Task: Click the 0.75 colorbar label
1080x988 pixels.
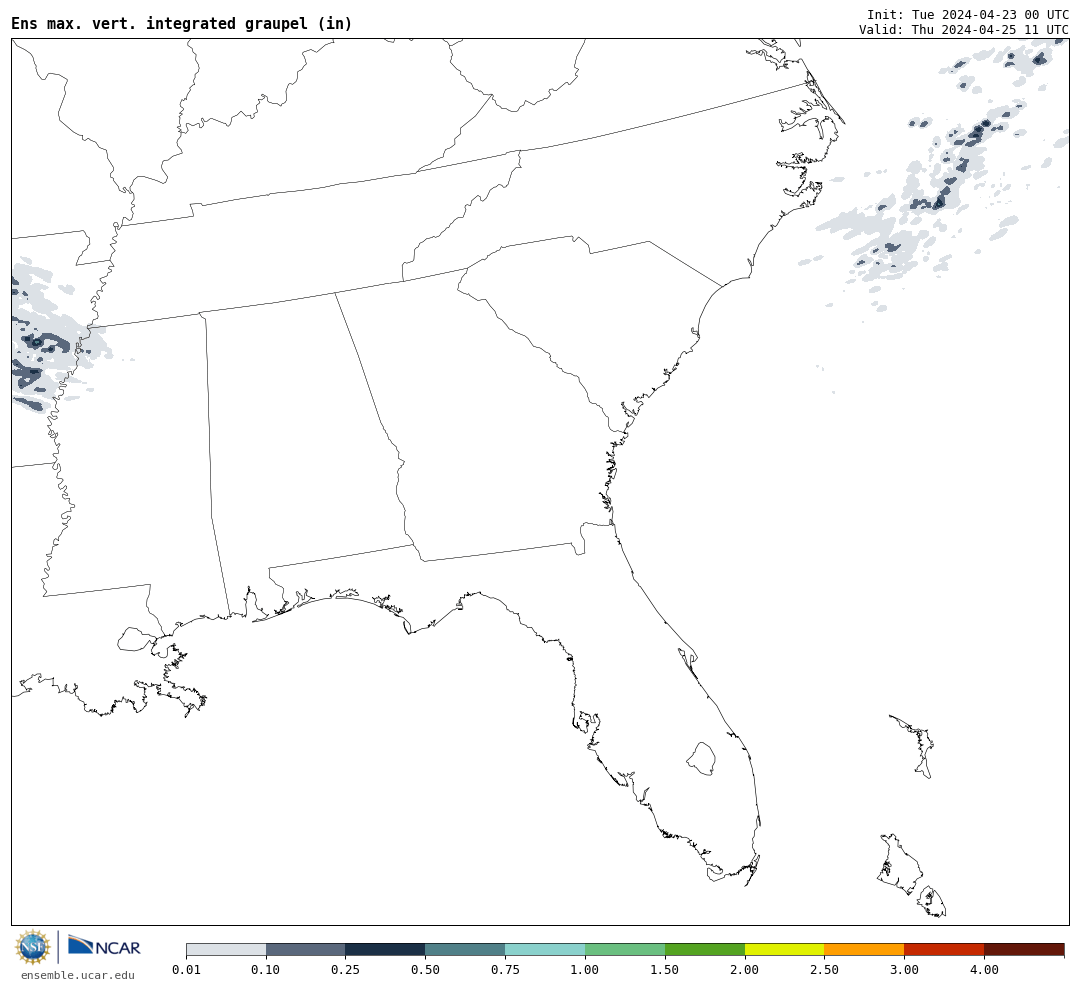Action: (x=506, y=970)
